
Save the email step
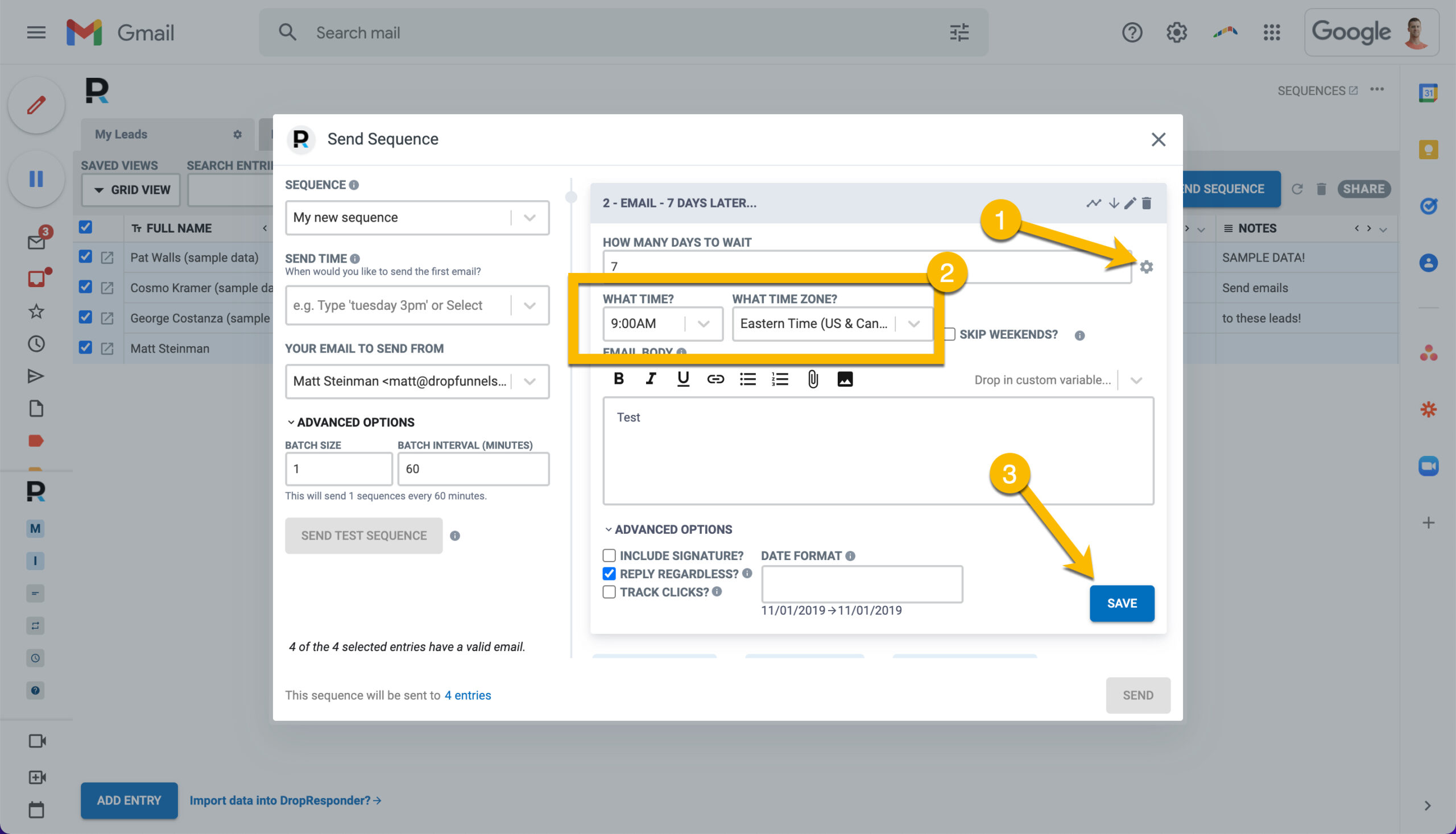click(x=1122, y=603)
